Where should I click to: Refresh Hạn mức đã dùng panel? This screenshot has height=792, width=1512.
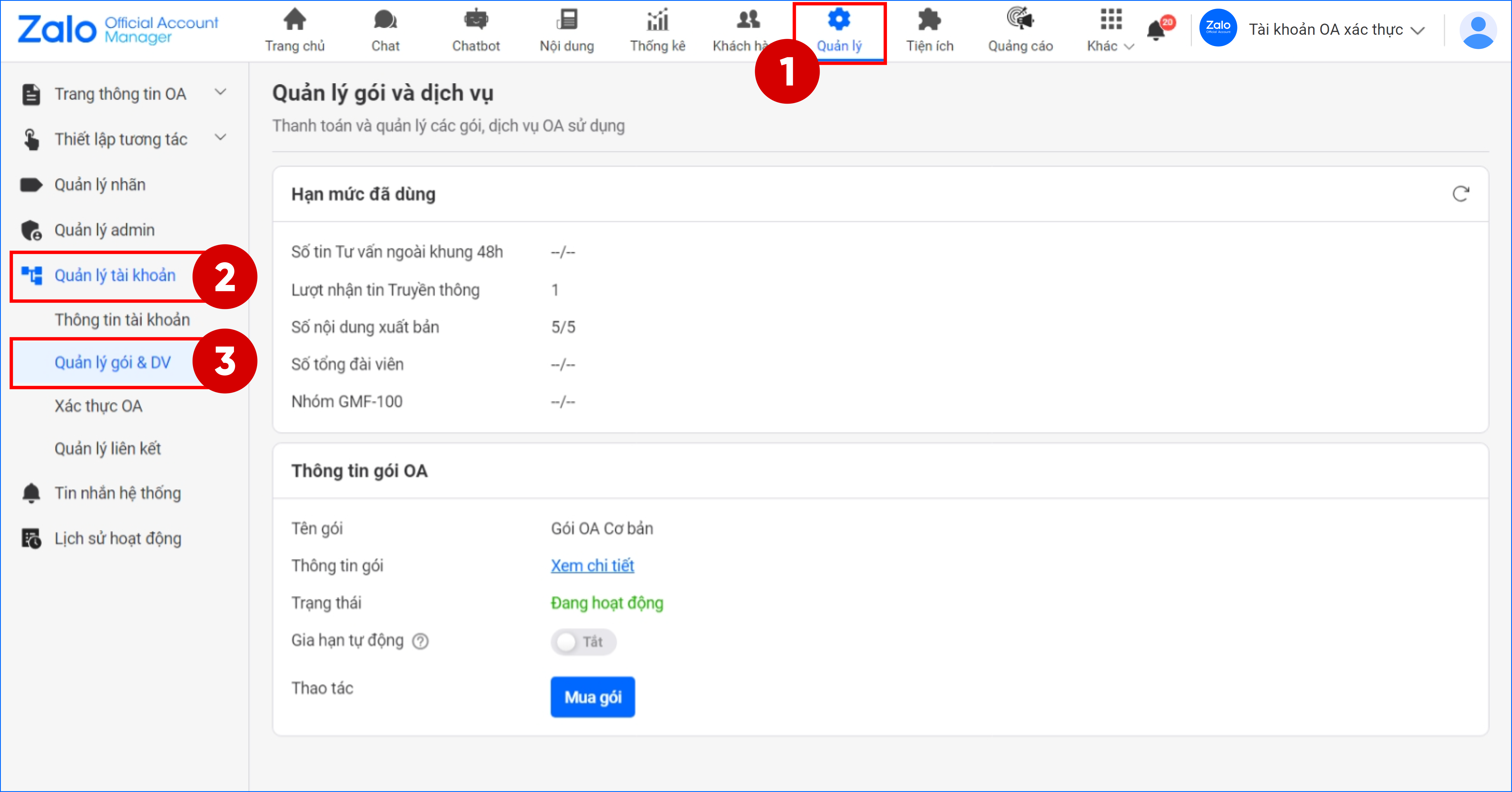click(1460, 194)
